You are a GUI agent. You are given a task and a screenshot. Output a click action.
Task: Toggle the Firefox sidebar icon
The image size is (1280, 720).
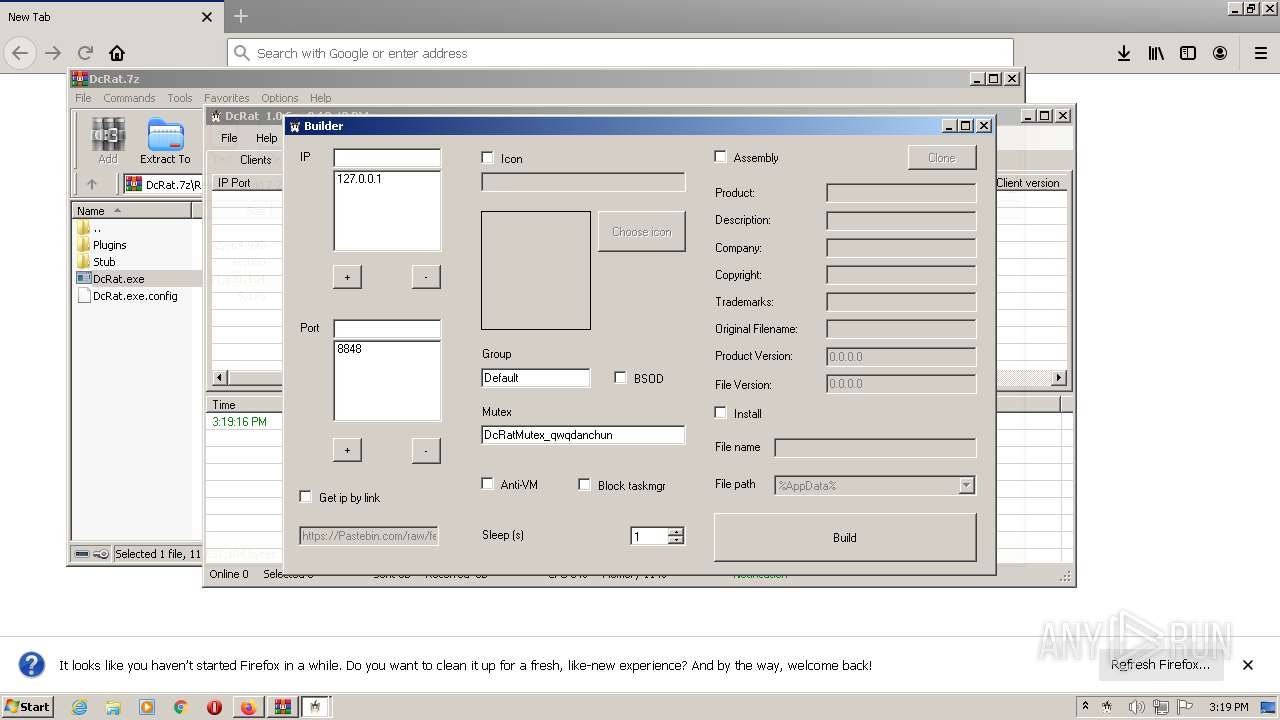click(1188, 53)
